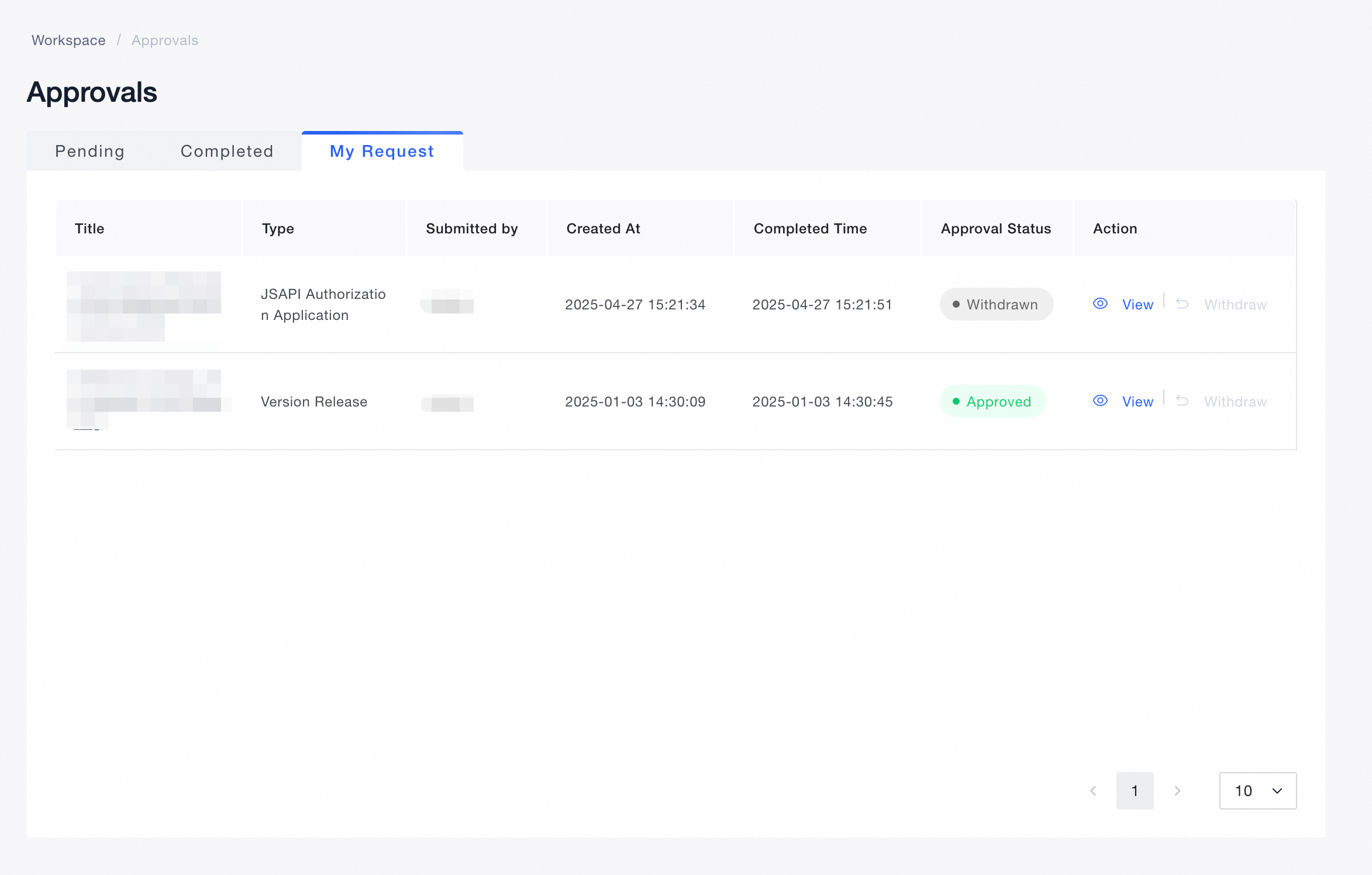View the Version Release request

pyautogui.click(x=1137, y=401)
